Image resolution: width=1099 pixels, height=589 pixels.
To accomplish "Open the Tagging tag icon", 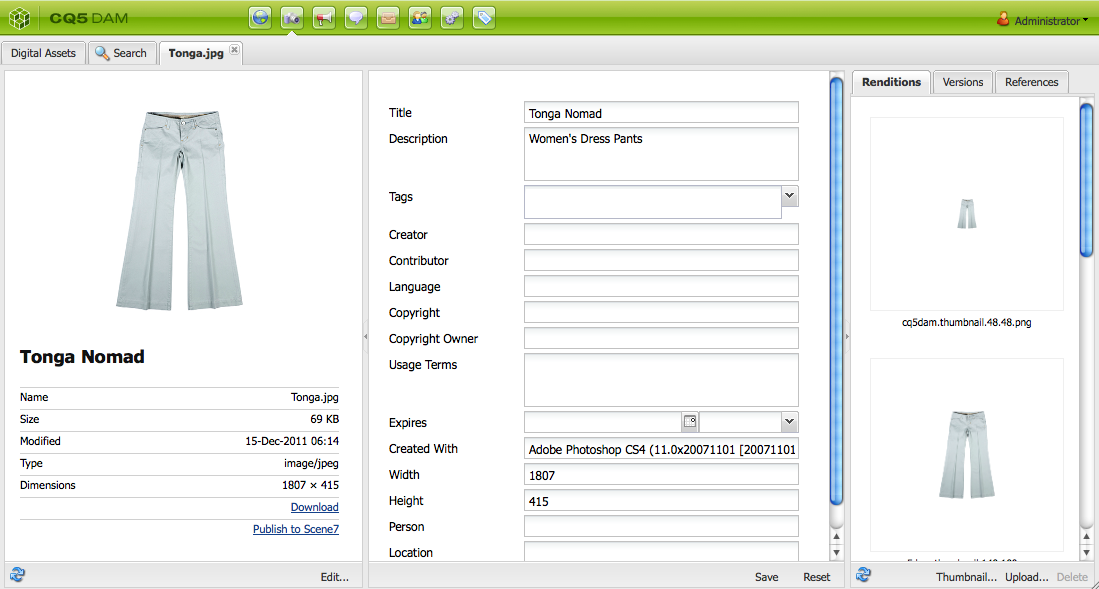I will pyautogui.click(x=483, y=17).
